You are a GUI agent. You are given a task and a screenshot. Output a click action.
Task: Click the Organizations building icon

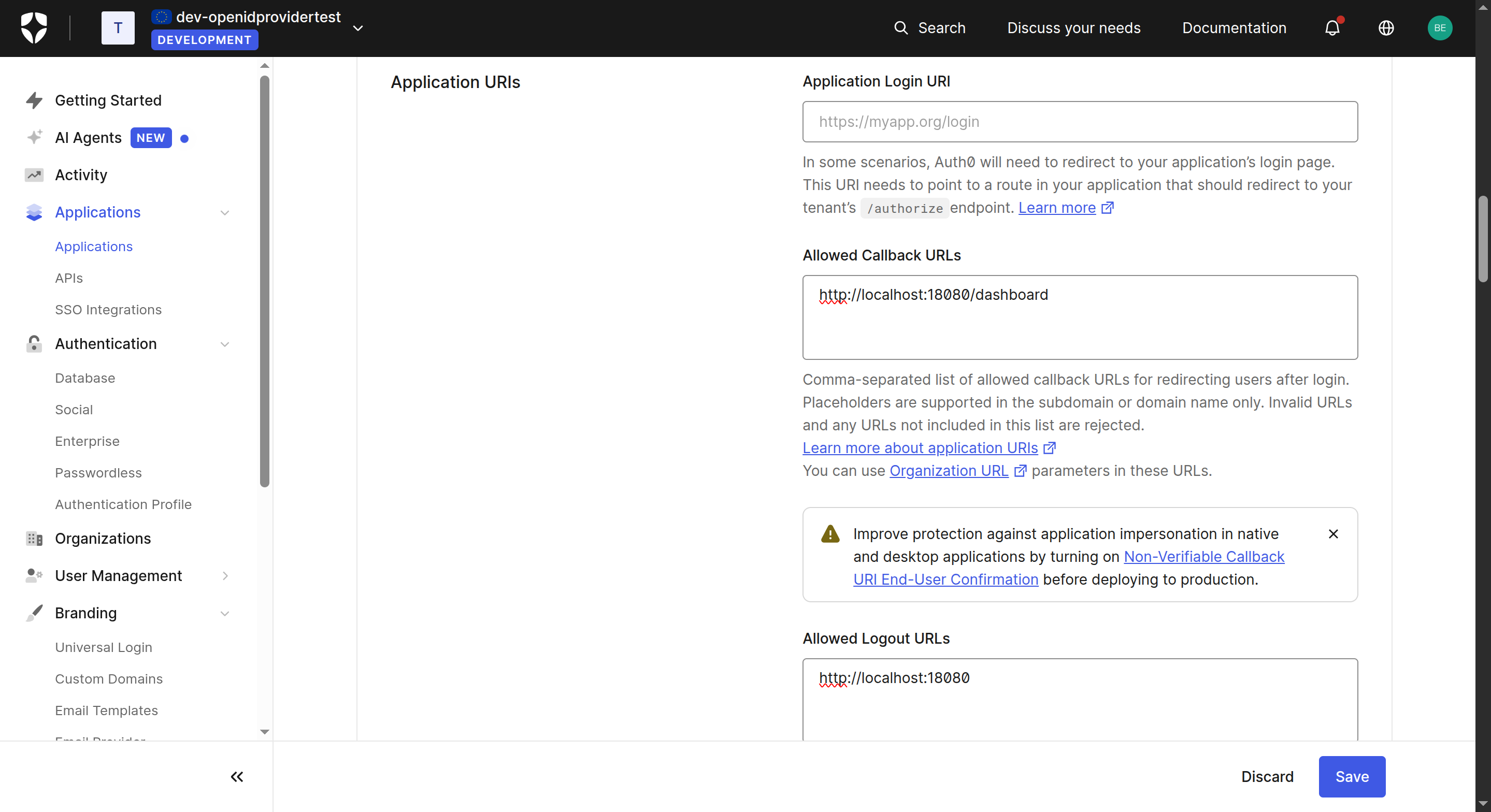tap(34, 538)
